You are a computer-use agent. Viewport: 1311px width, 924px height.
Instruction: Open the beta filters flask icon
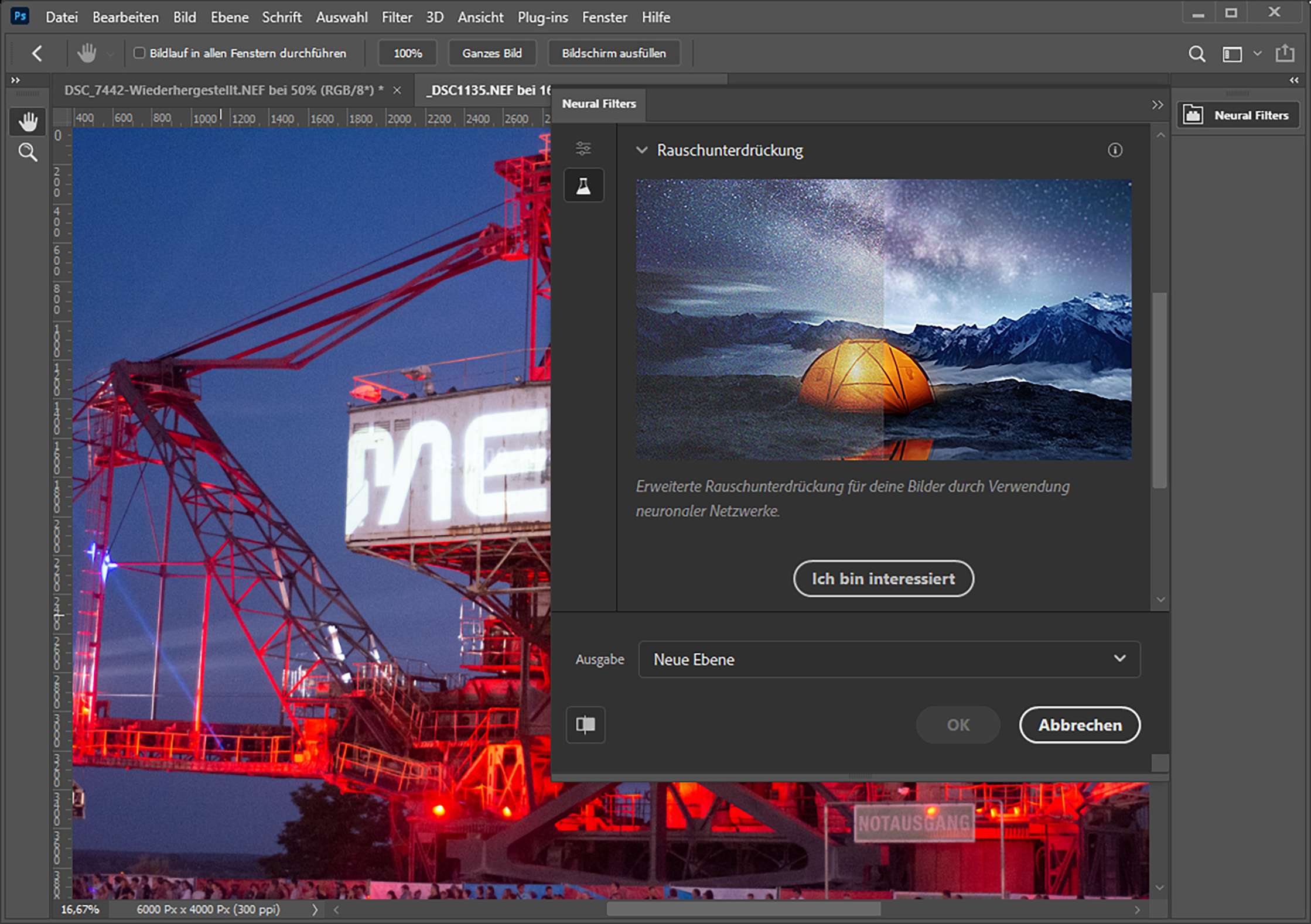tap(583, 186)
